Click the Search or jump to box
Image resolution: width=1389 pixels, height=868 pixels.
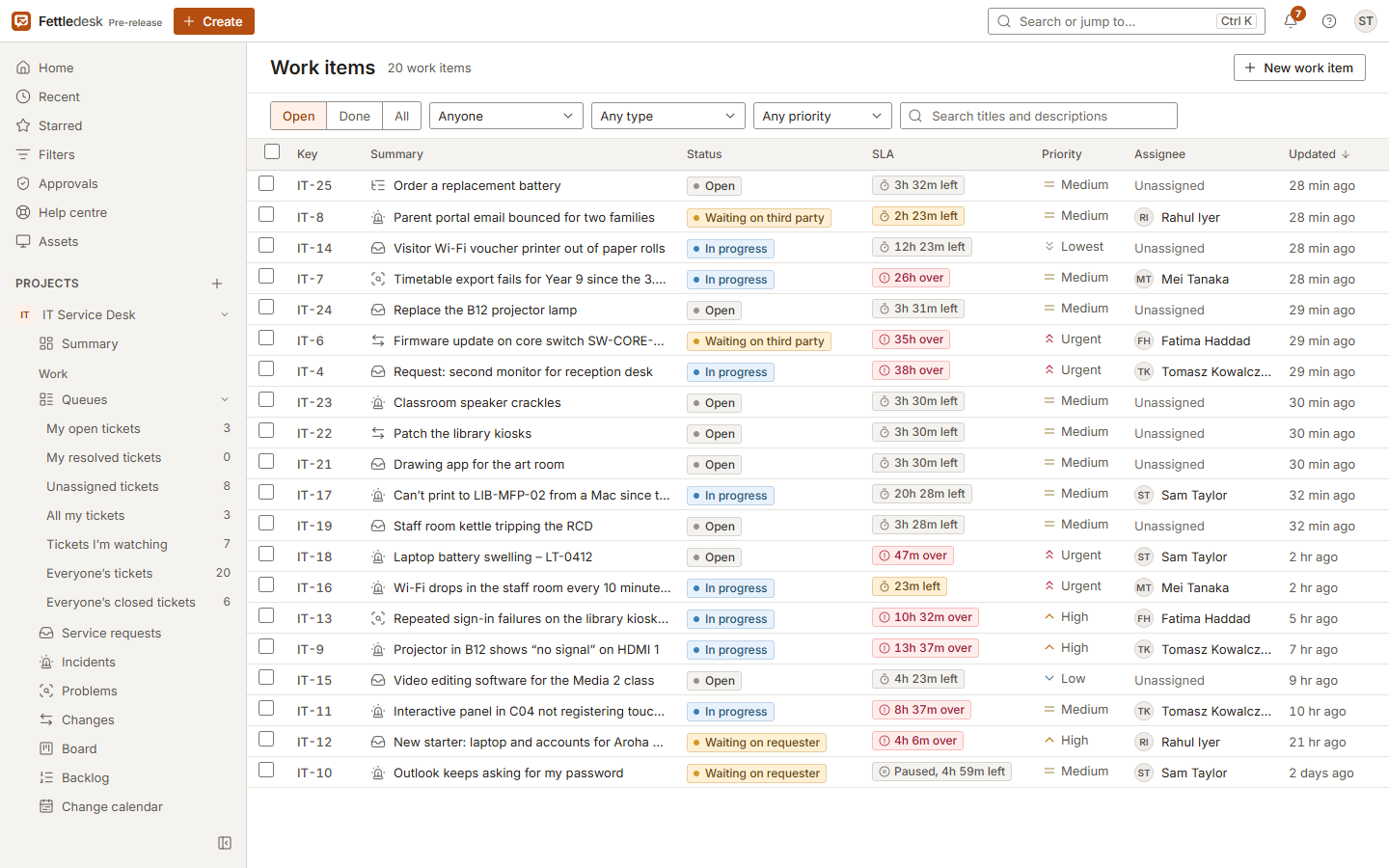pos(1127,21)
